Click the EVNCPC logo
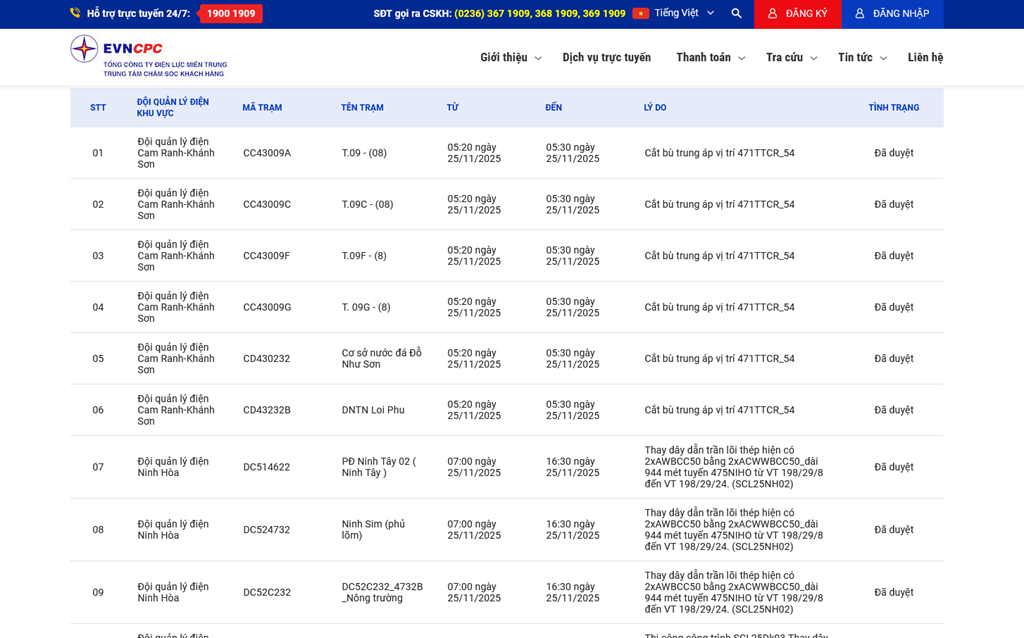 click(148, 56)
